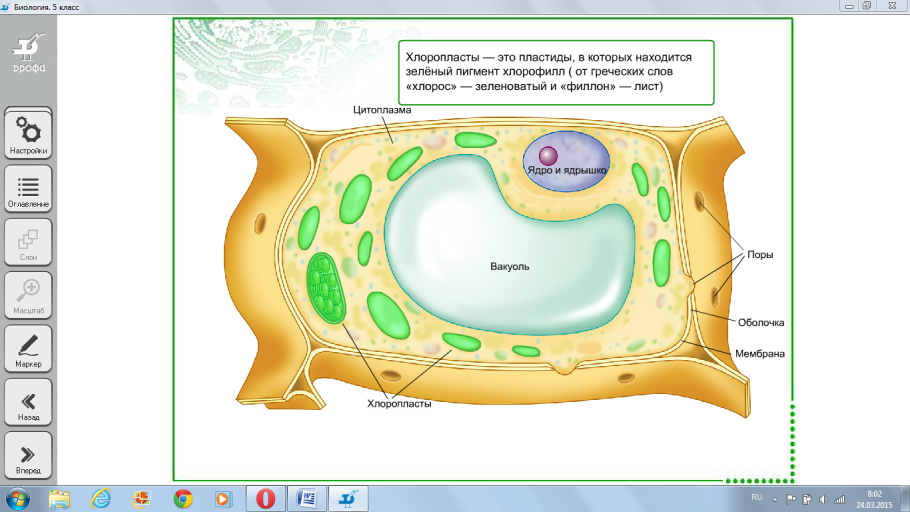
Task: Switch to Word in the taskbar
Action: [x=307, y=498]
